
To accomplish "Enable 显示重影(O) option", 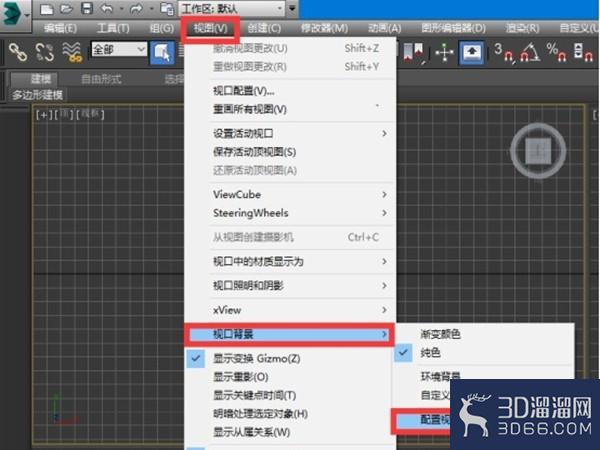I will click(x=290, y=377).
